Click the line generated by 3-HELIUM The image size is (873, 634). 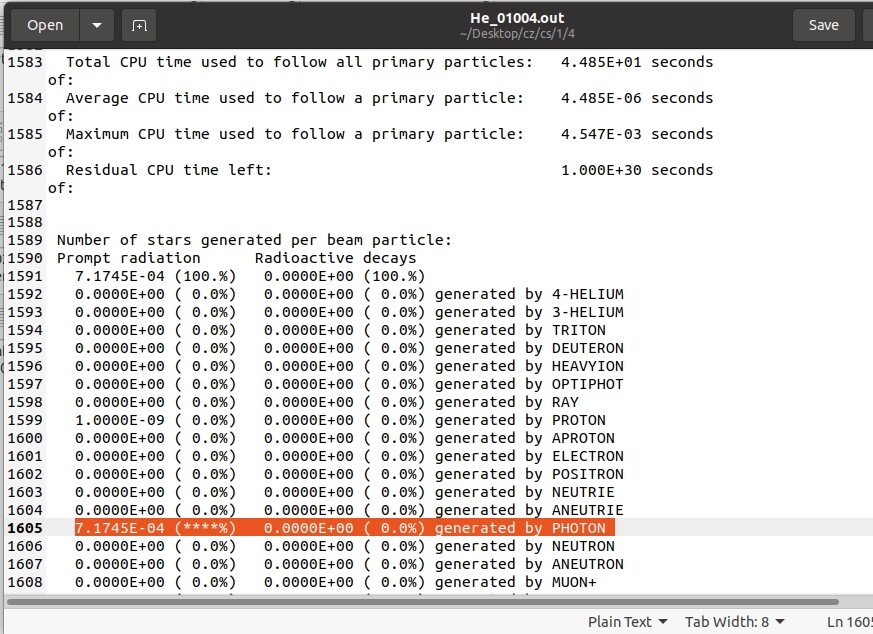349,312
